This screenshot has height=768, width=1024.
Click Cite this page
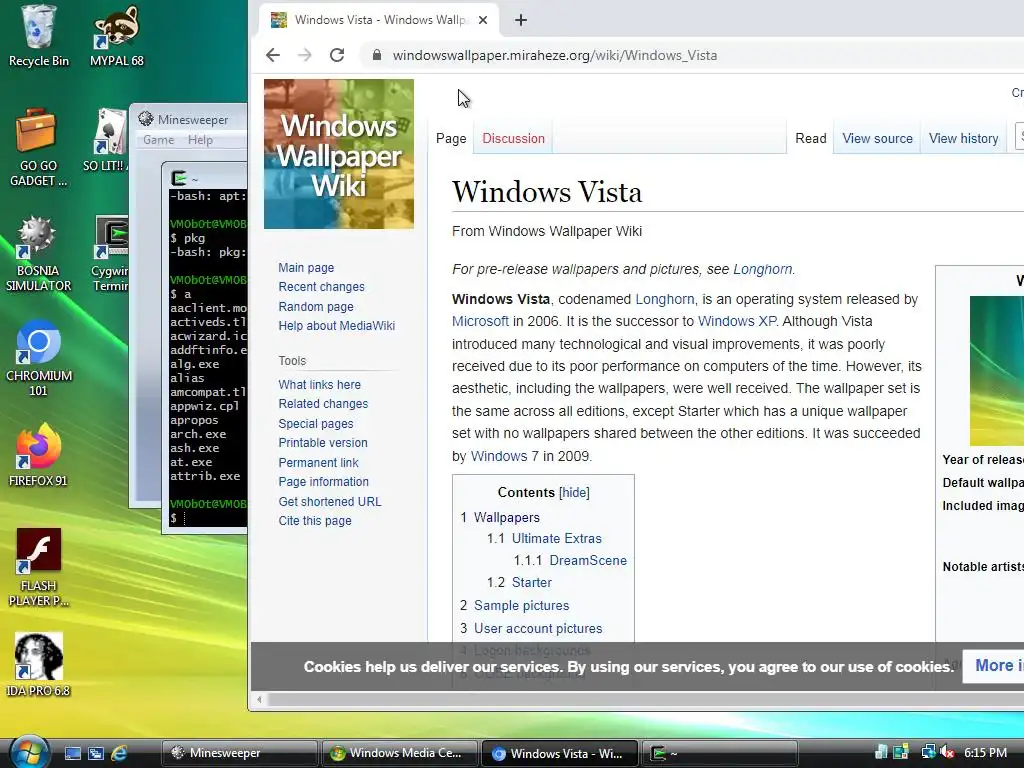(x=315, y=520)
